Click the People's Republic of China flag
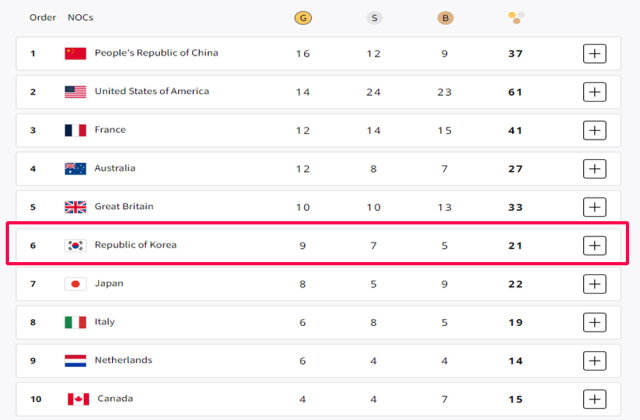Screen dimensions: 640x420 tap(76, 53)
